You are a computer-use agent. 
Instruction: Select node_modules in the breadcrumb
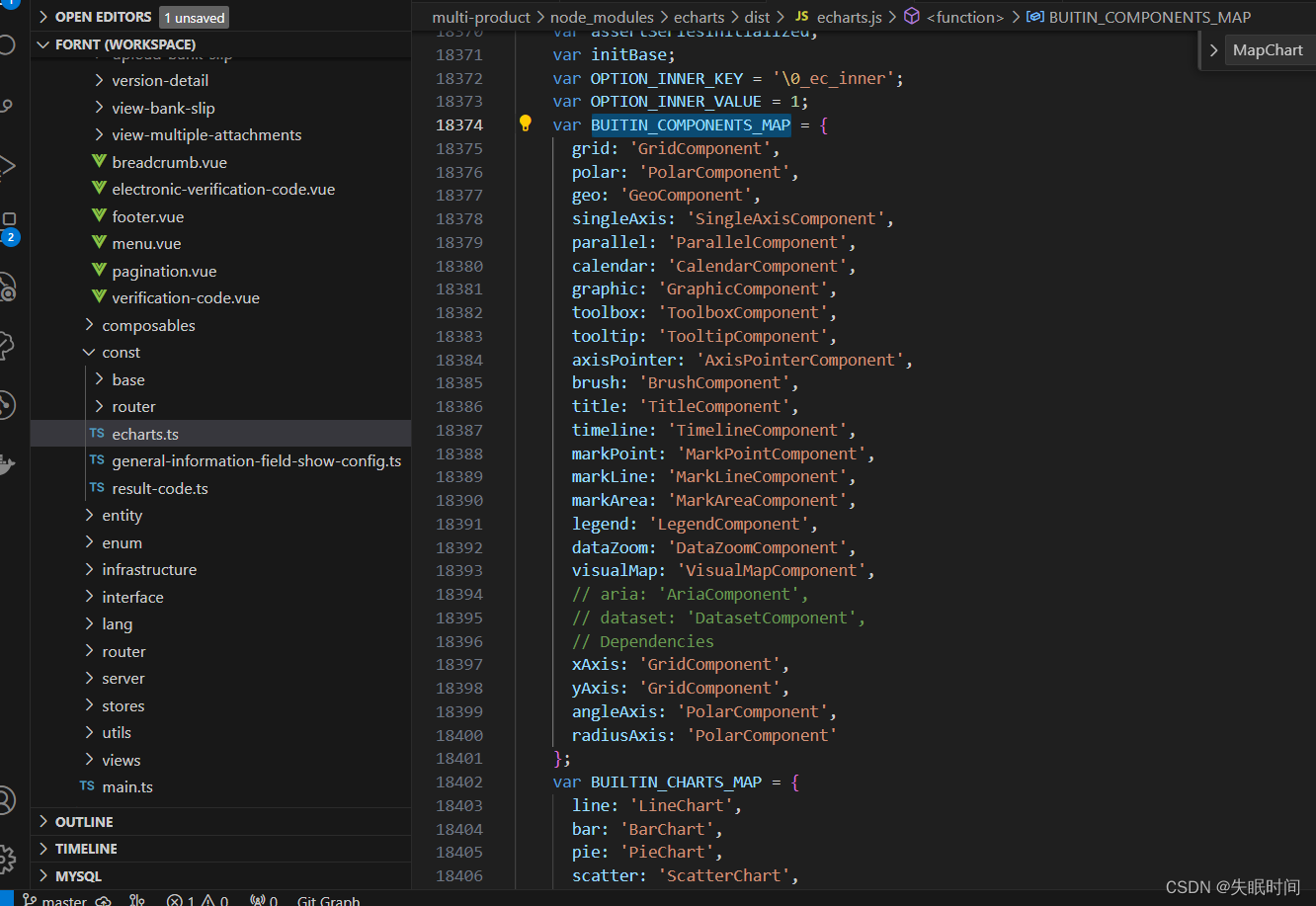click(602, 17)
